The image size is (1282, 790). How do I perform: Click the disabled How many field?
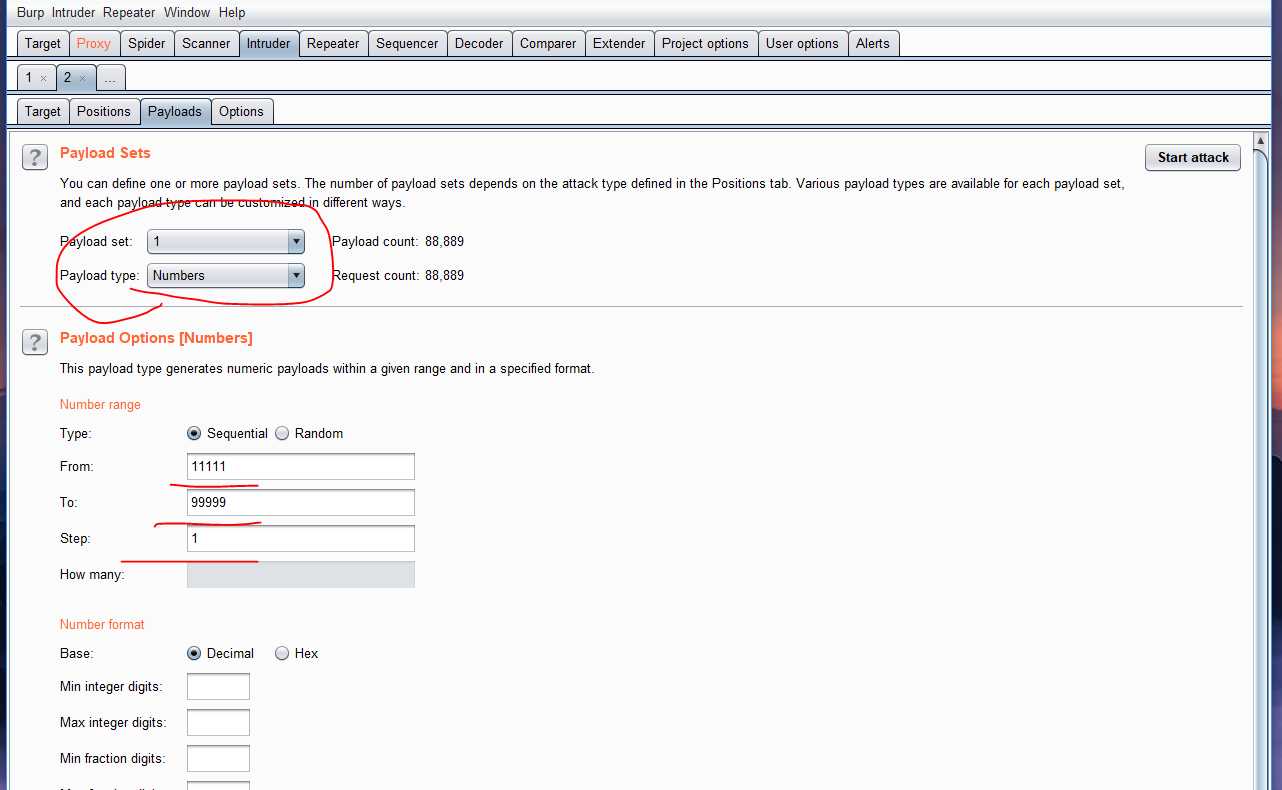pyautogui.click(x=301, y=574)
